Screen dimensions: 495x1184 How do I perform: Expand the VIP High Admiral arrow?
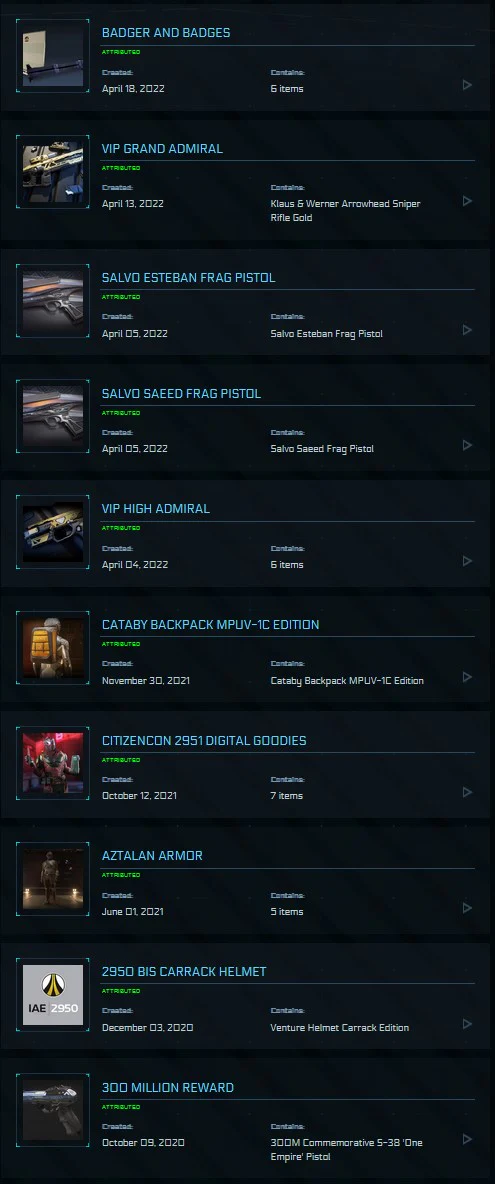point(467,561)
